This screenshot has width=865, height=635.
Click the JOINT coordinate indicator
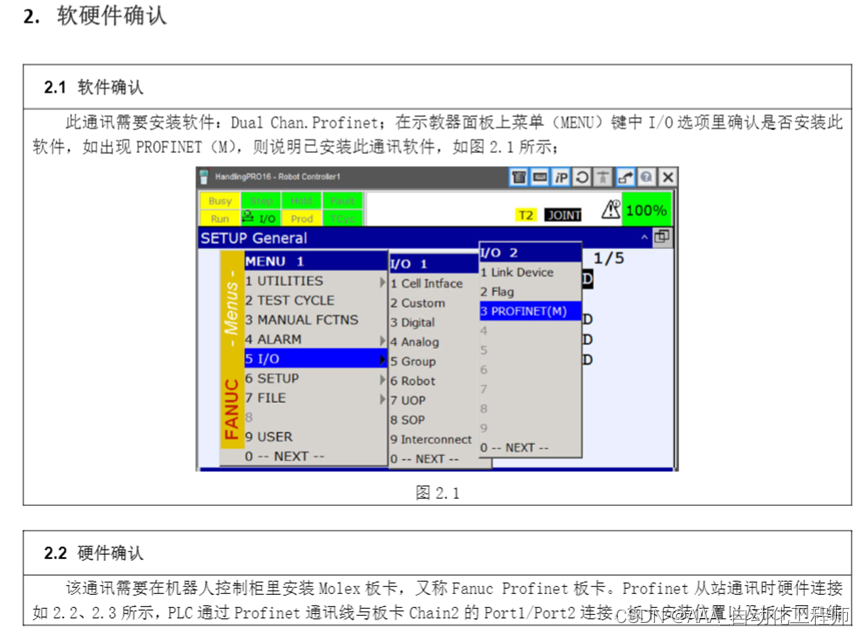coord(563,215)
